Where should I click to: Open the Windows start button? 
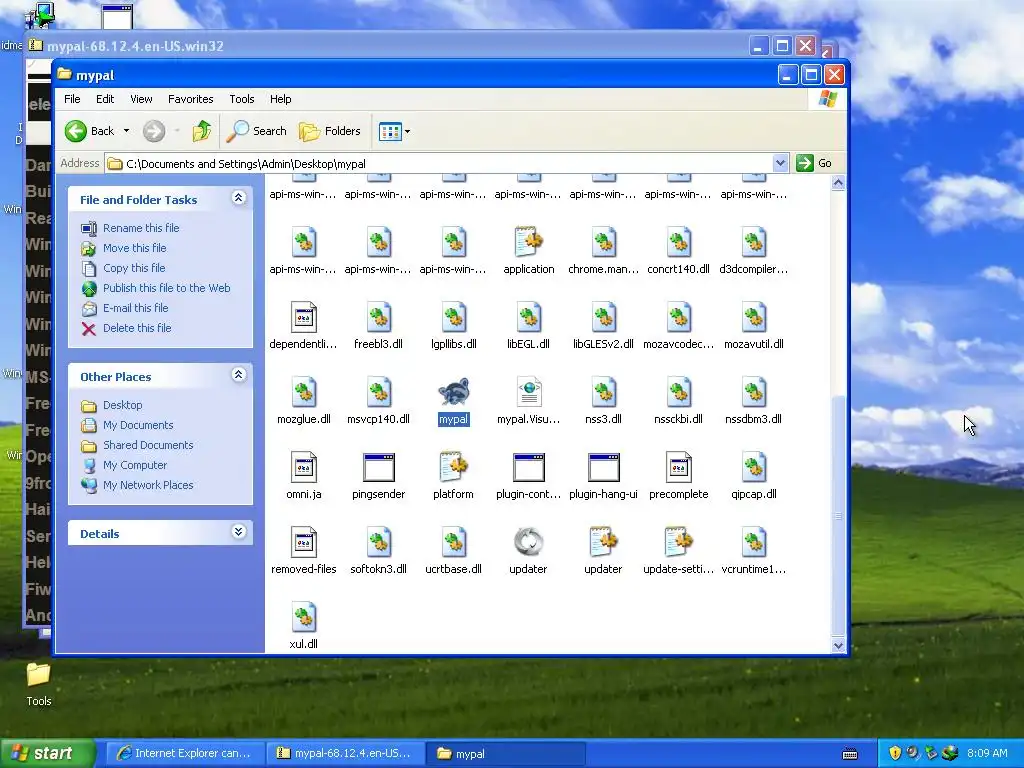coord(47,754)
